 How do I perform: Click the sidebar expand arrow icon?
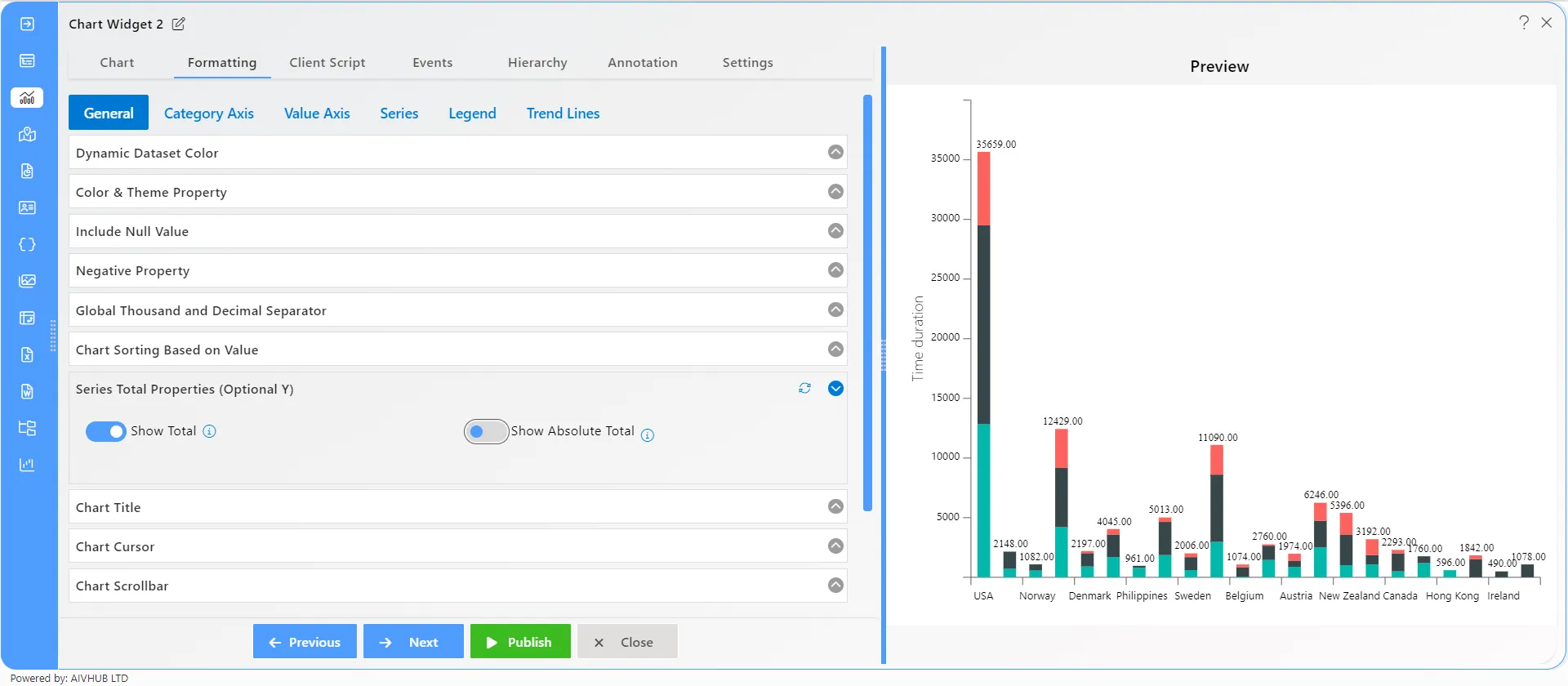pyautogui.click(x=27, y=24)
